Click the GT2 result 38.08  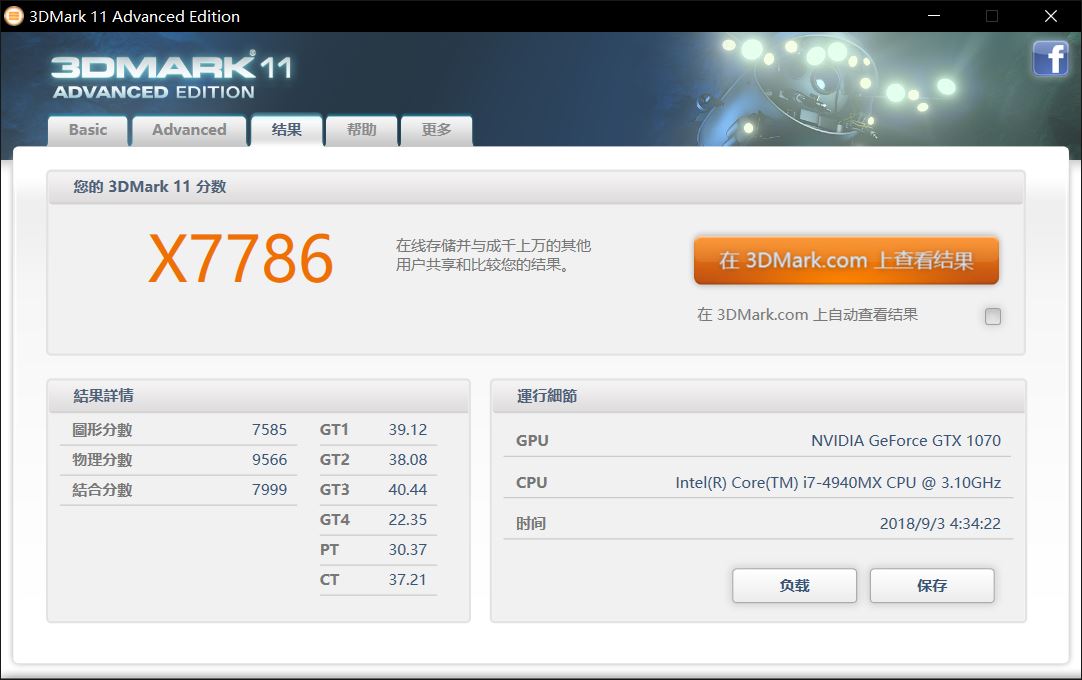(408, 460)
